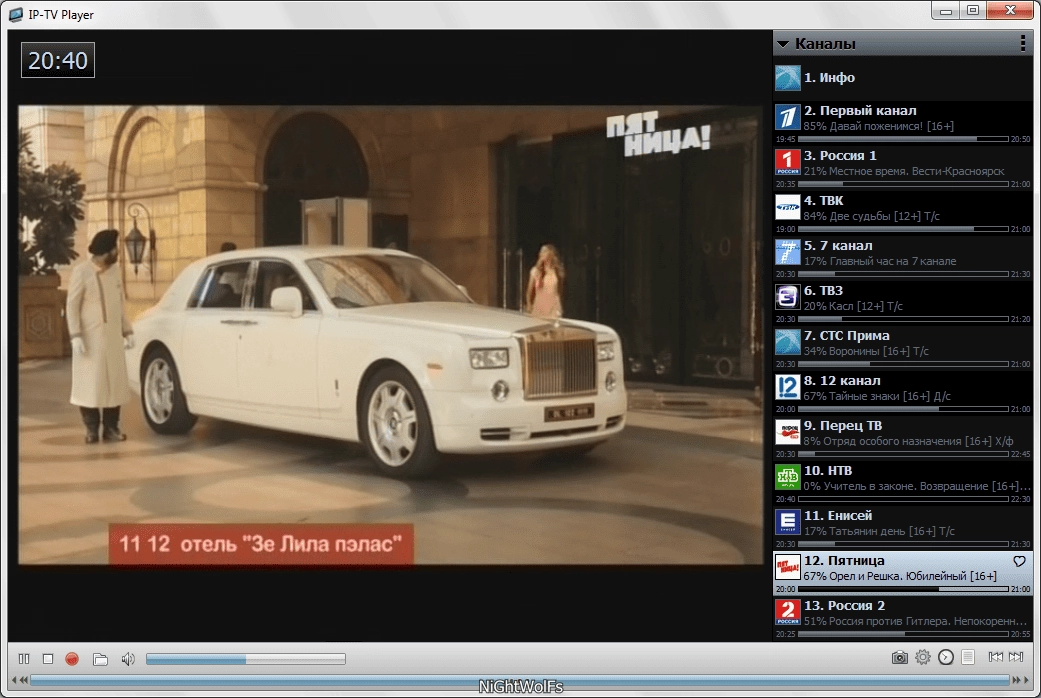Open settings with the gear icon
The image size is (1041, 698).
923,657
